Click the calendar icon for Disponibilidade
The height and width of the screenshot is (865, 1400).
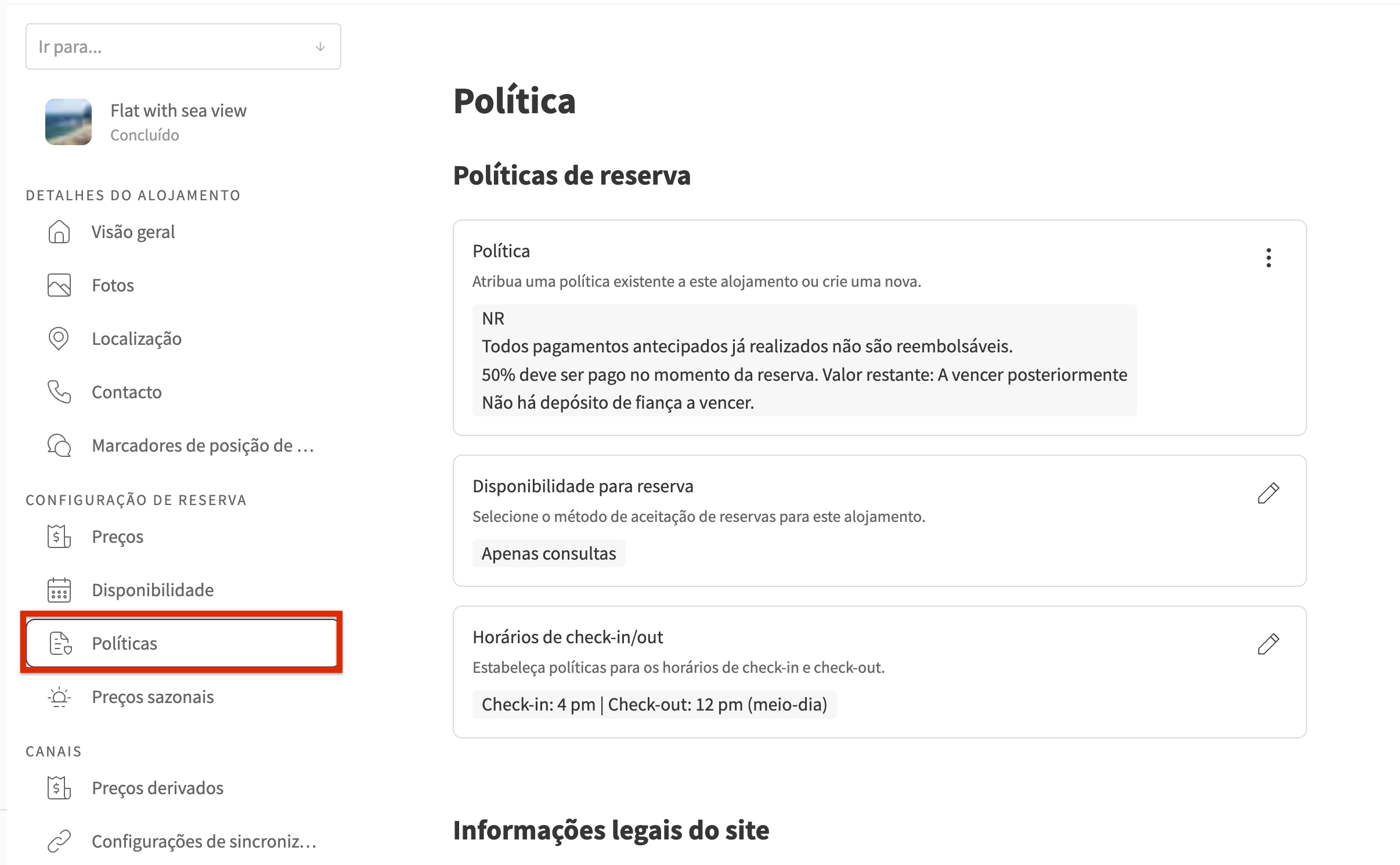[59, 590]
